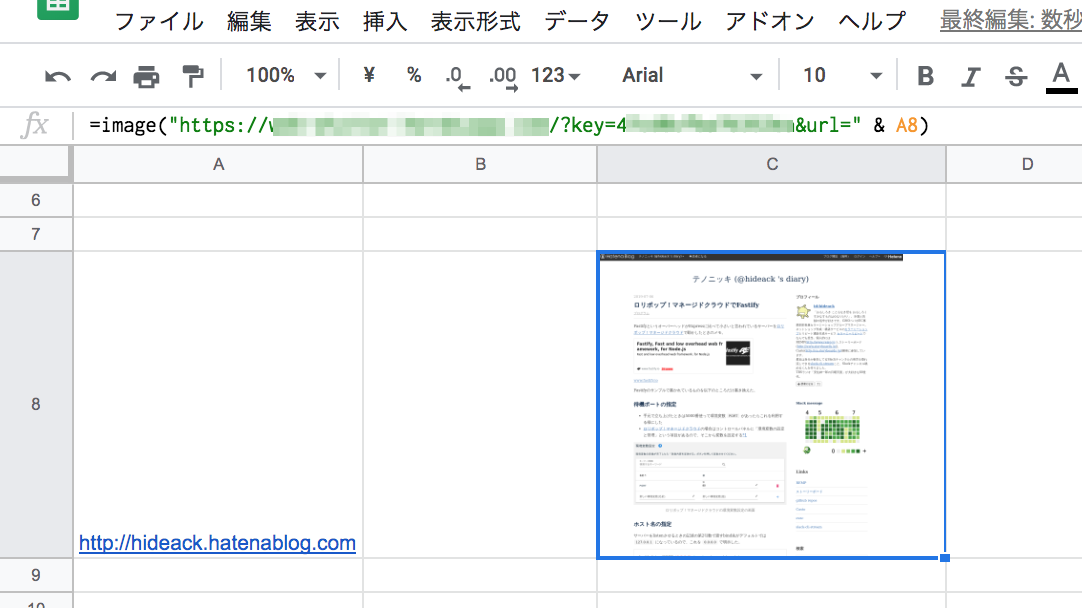Viewport: 1082px width, 608px height.
Task: Apply strikethrough formatting
Action: point(1014,75)
